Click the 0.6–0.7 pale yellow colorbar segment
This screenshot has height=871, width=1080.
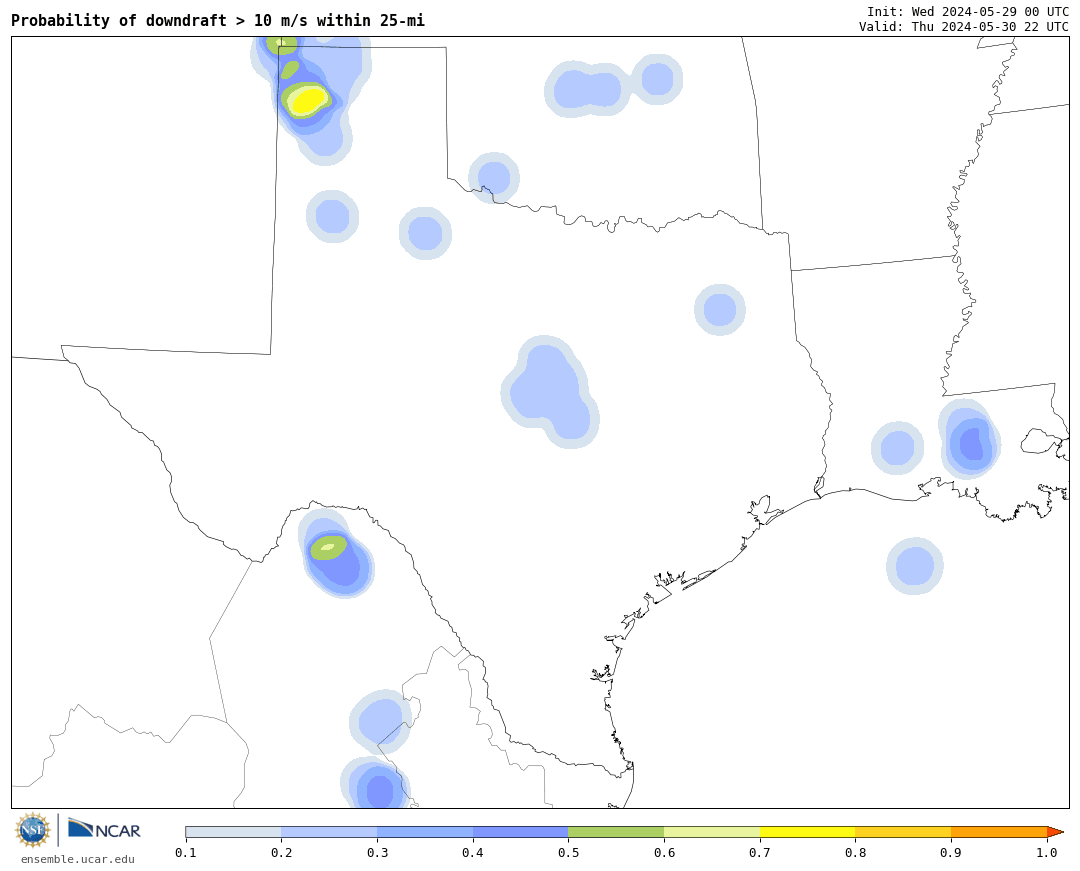click(x=712, y=832)
